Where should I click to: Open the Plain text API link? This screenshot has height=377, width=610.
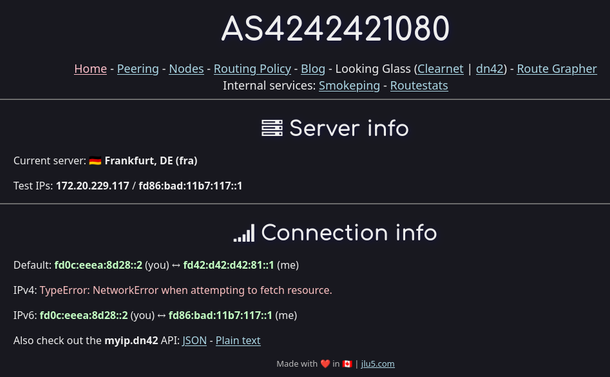pyautogui.click(x=238, y=340)
